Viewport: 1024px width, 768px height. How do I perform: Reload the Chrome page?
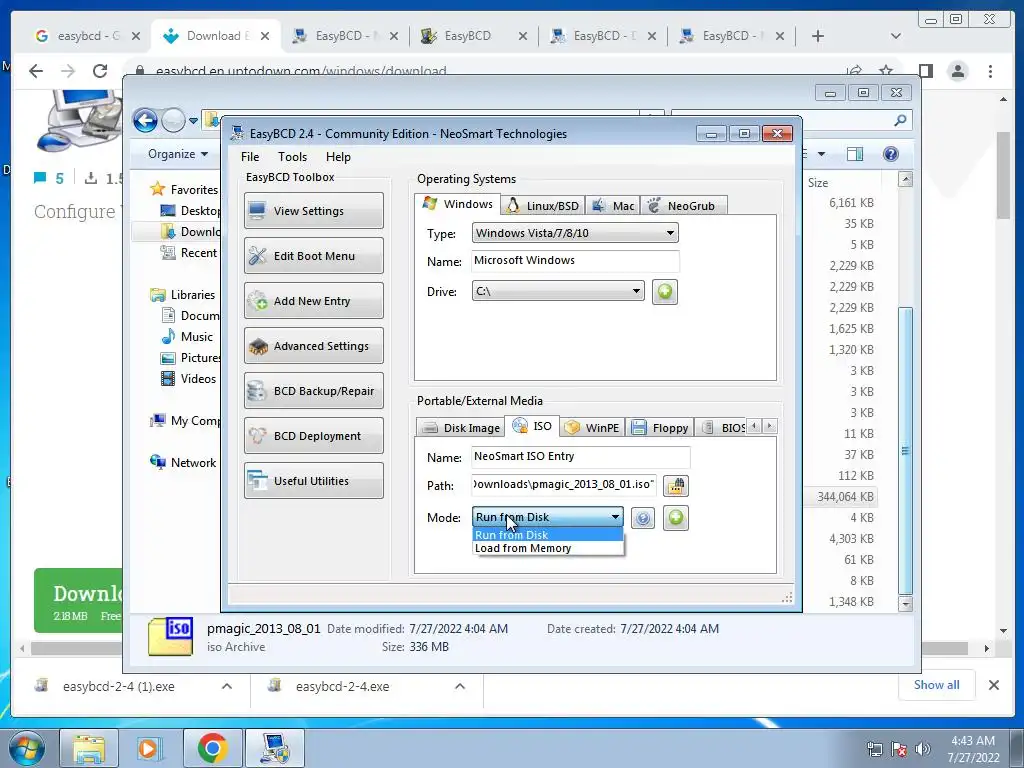99,71
